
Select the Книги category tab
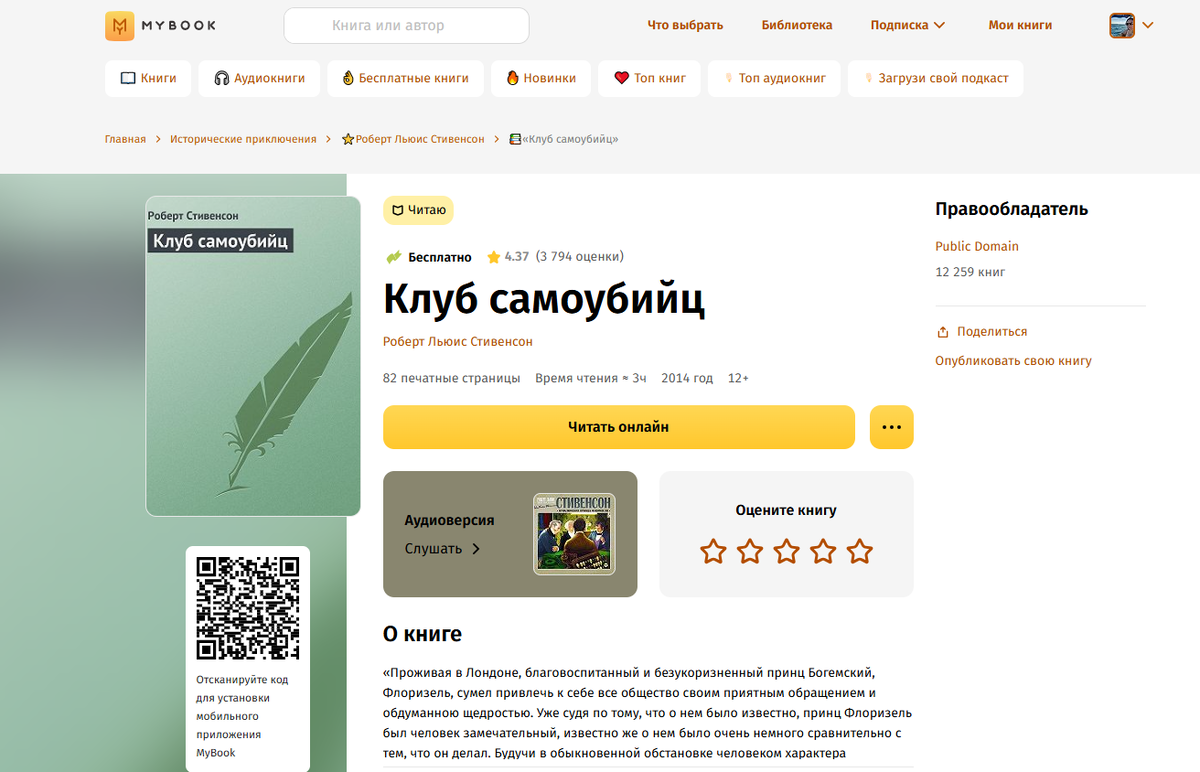pos(148,78)
